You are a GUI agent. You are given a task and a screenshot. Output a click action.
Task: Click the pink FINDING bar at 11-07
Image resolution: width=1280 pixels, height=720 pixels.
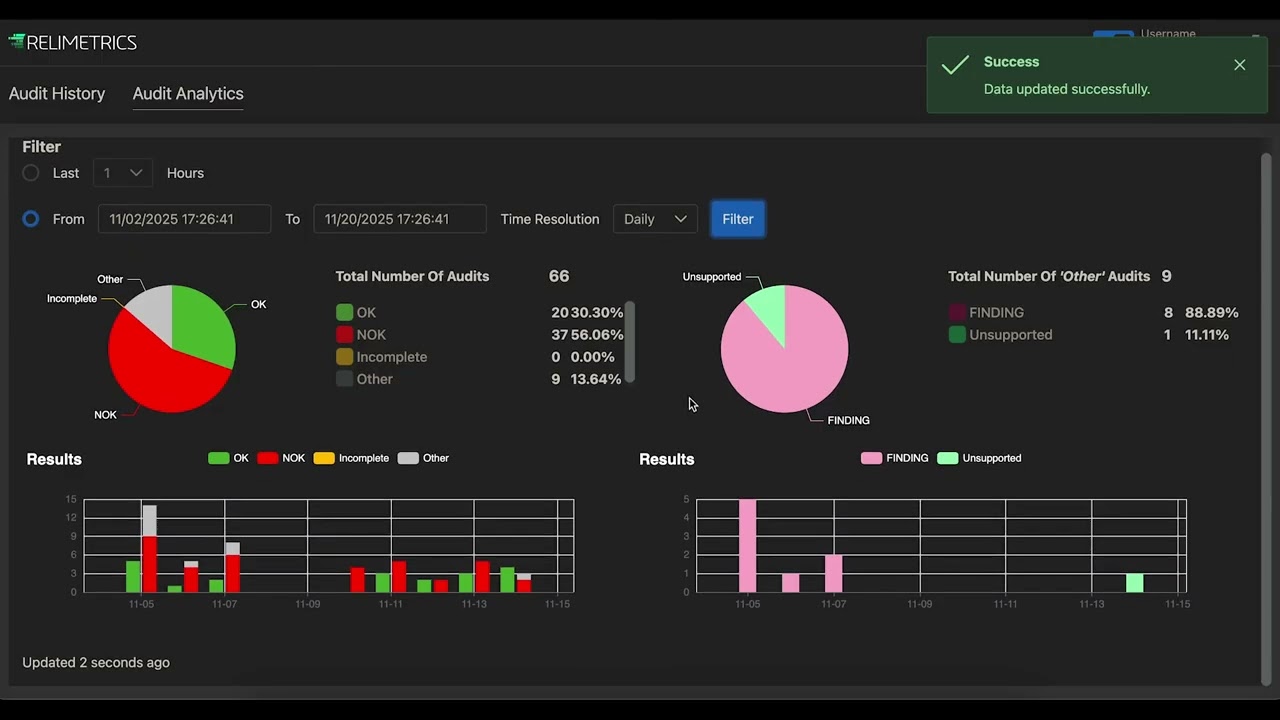click(833, 574)
